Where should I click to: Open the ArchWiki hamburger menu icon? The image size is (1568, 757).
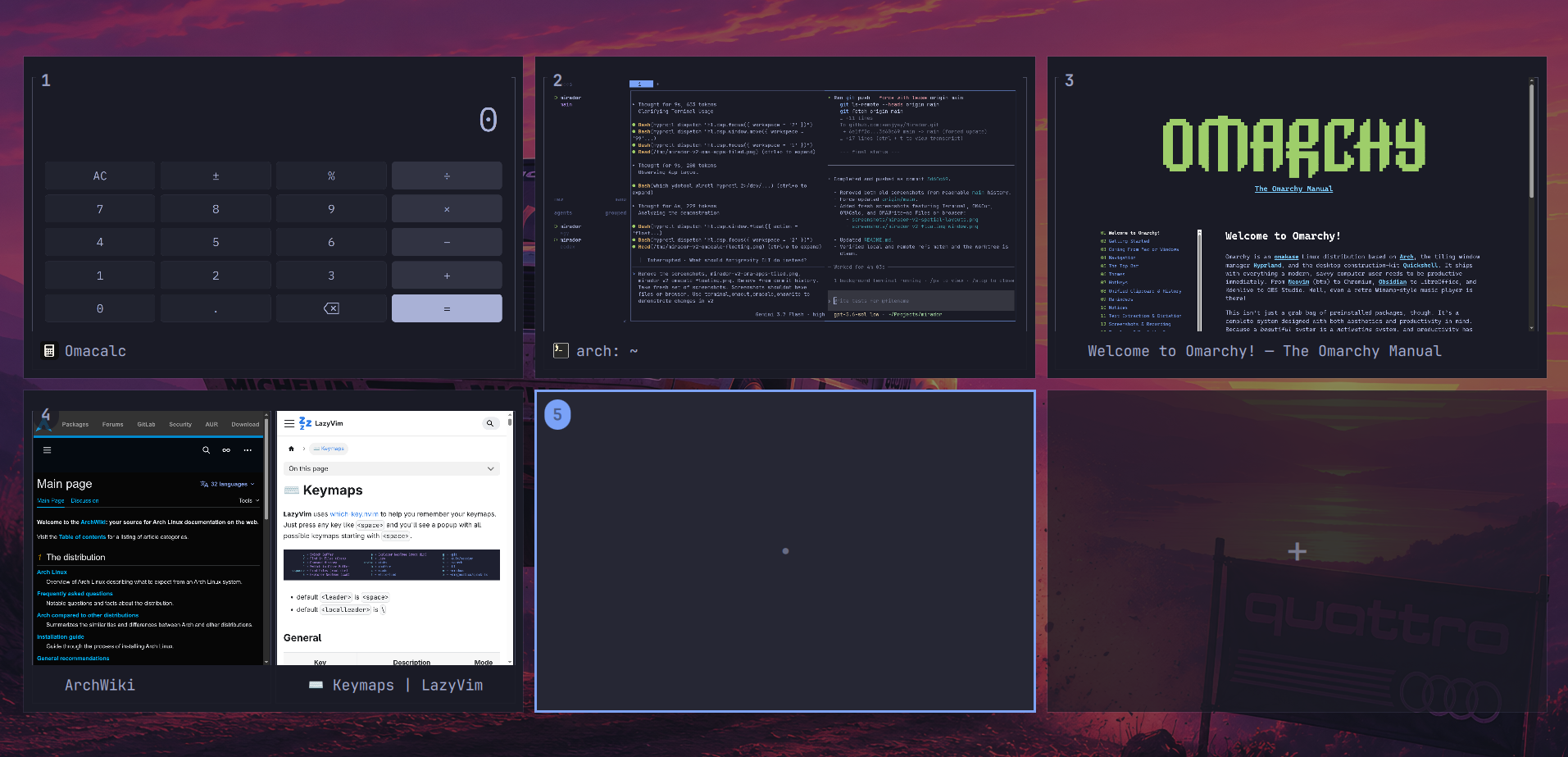tap(47, 450)
